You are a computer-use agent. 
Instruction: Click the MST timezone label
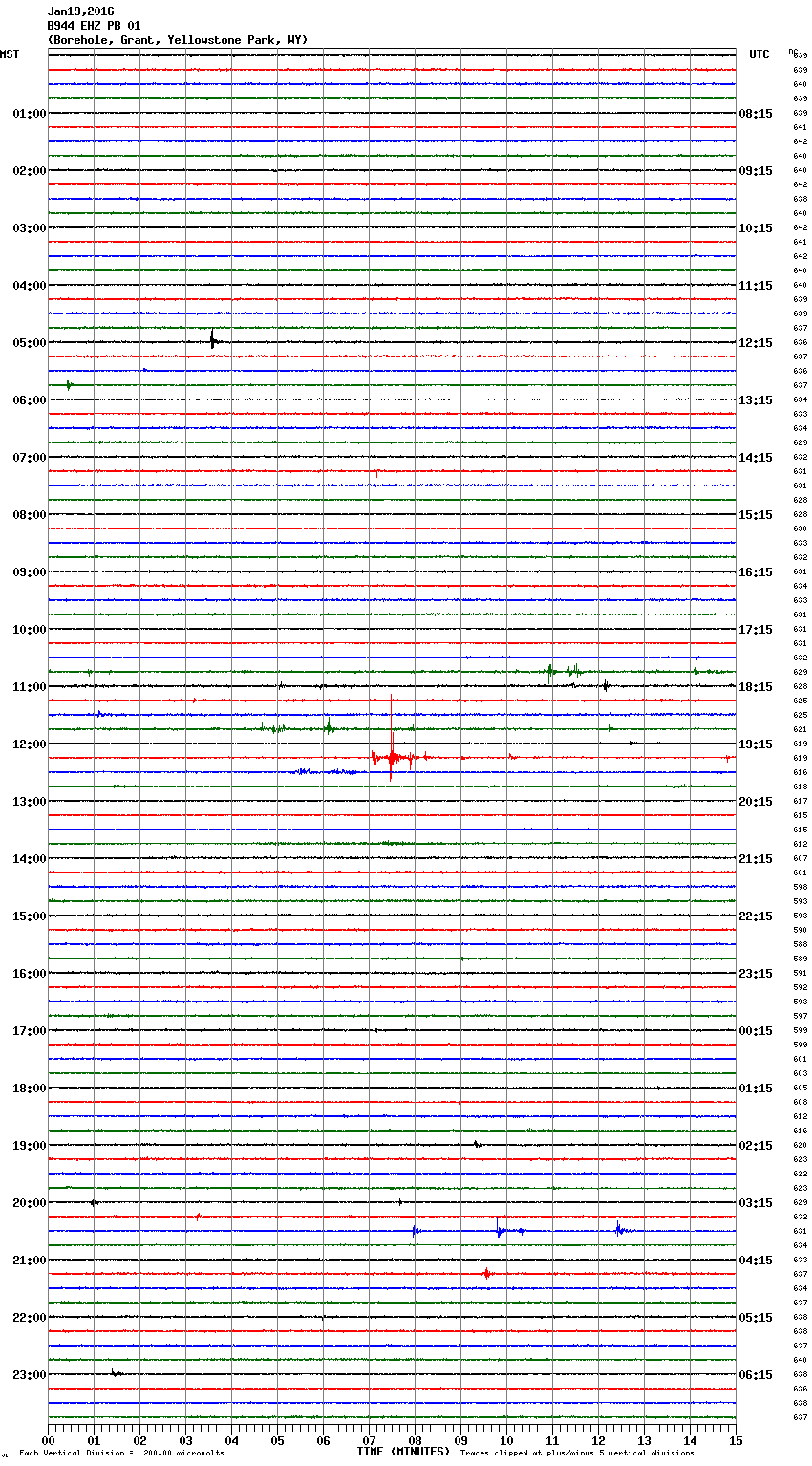(x=10, y=54)
